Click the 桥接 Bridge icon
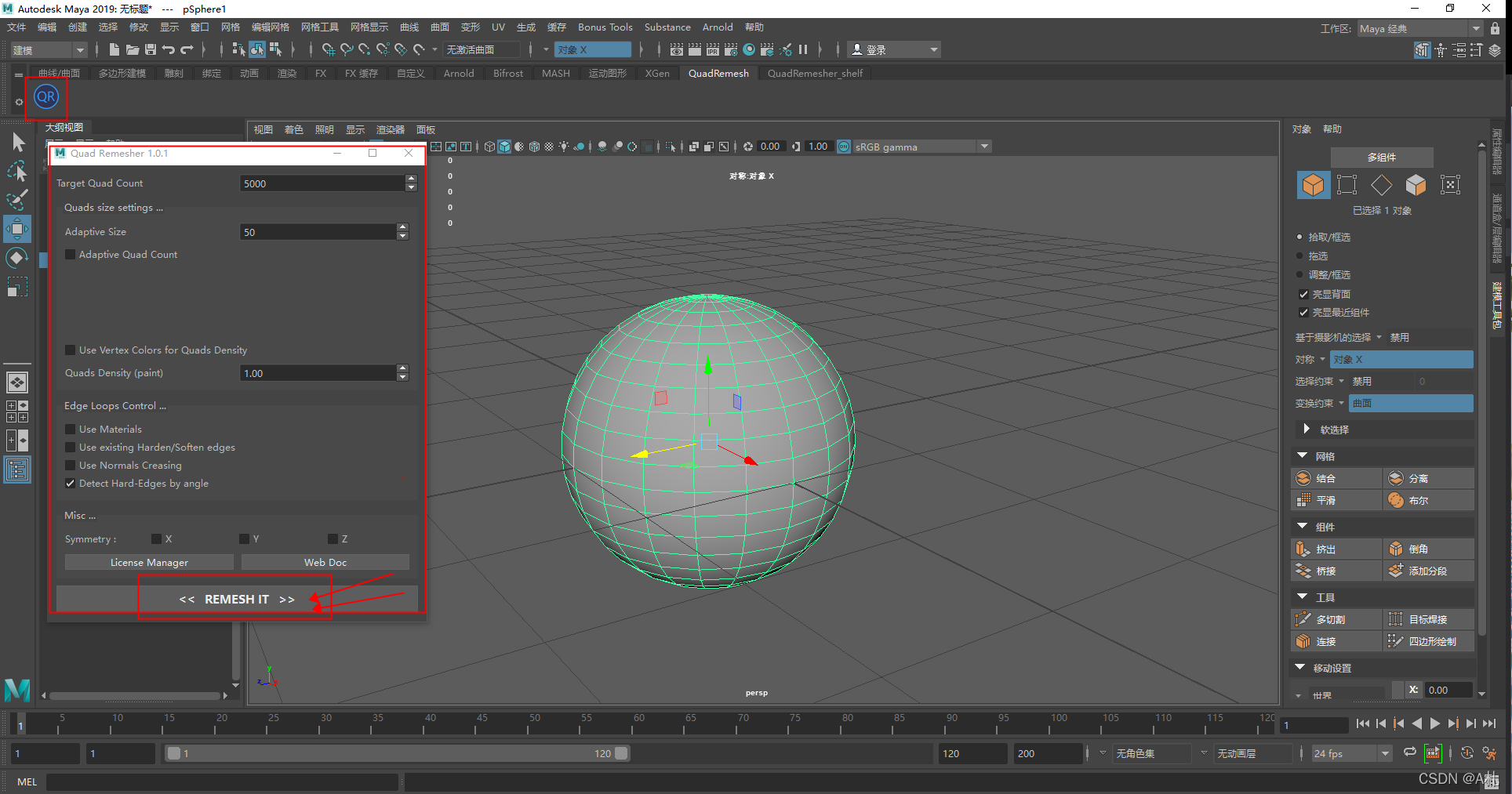 (x=1303, y=571)
